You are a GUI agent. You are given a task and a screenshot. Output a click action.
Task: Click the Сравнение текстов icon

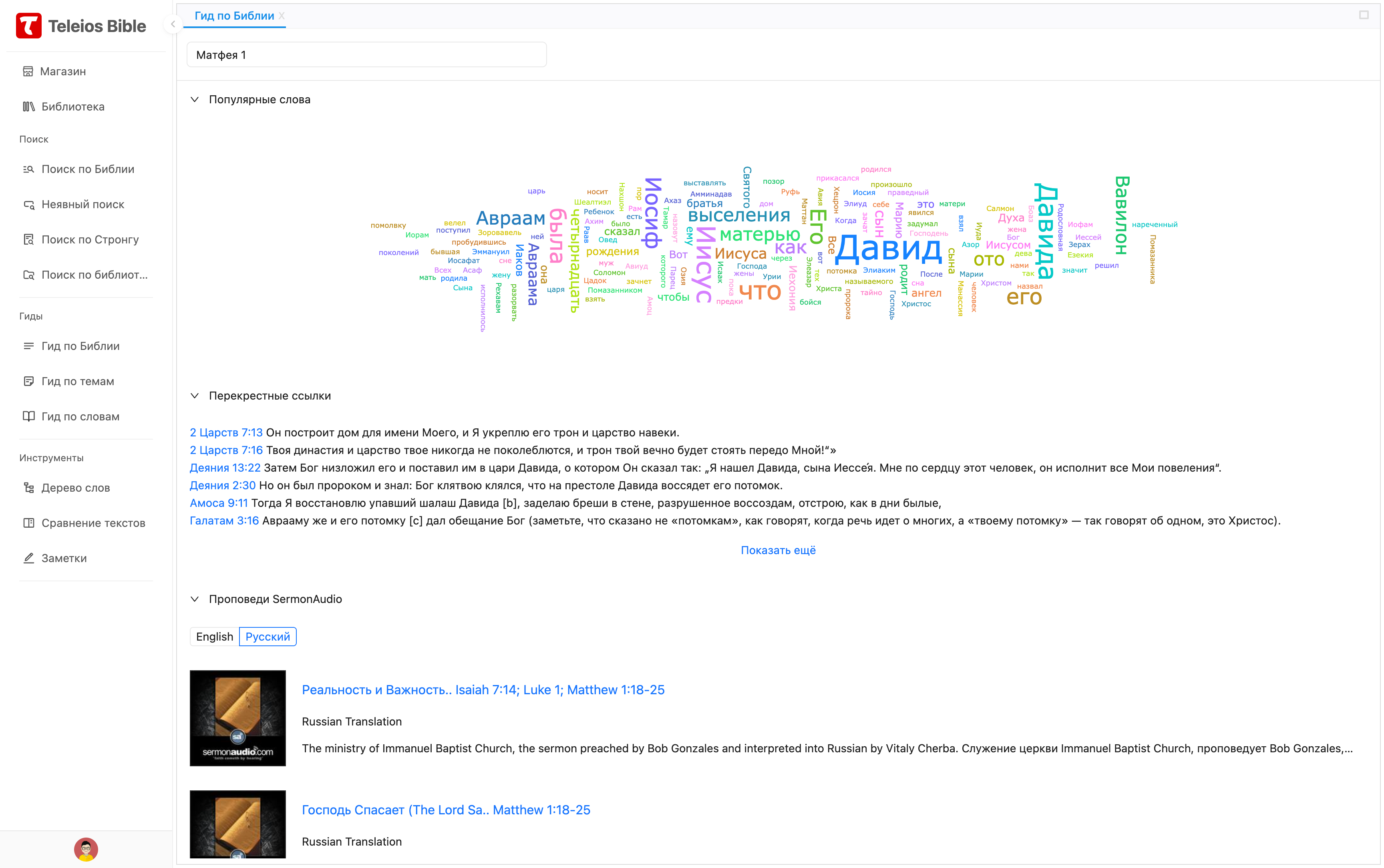tap(28, 523)
